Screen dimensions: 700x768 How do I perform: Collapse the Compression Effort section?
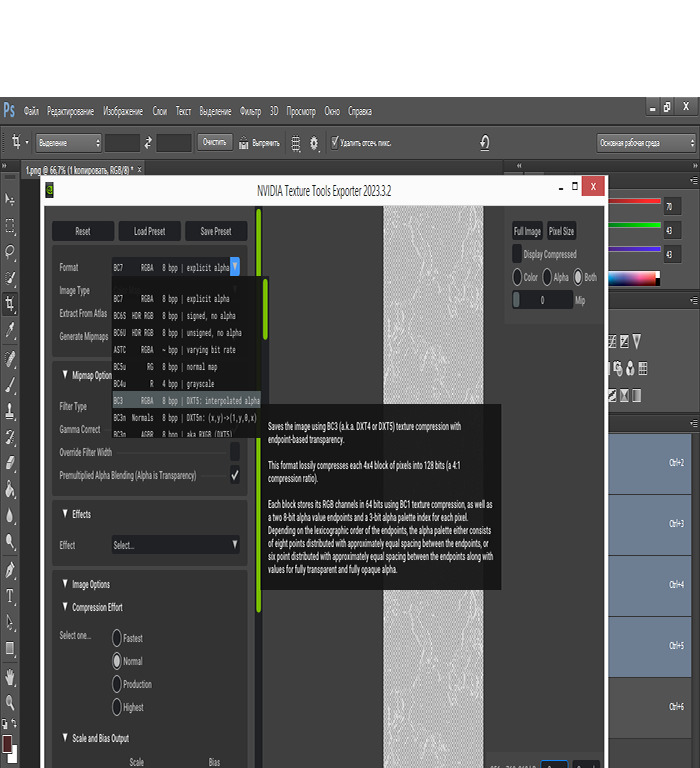click(x=65, y=606)
